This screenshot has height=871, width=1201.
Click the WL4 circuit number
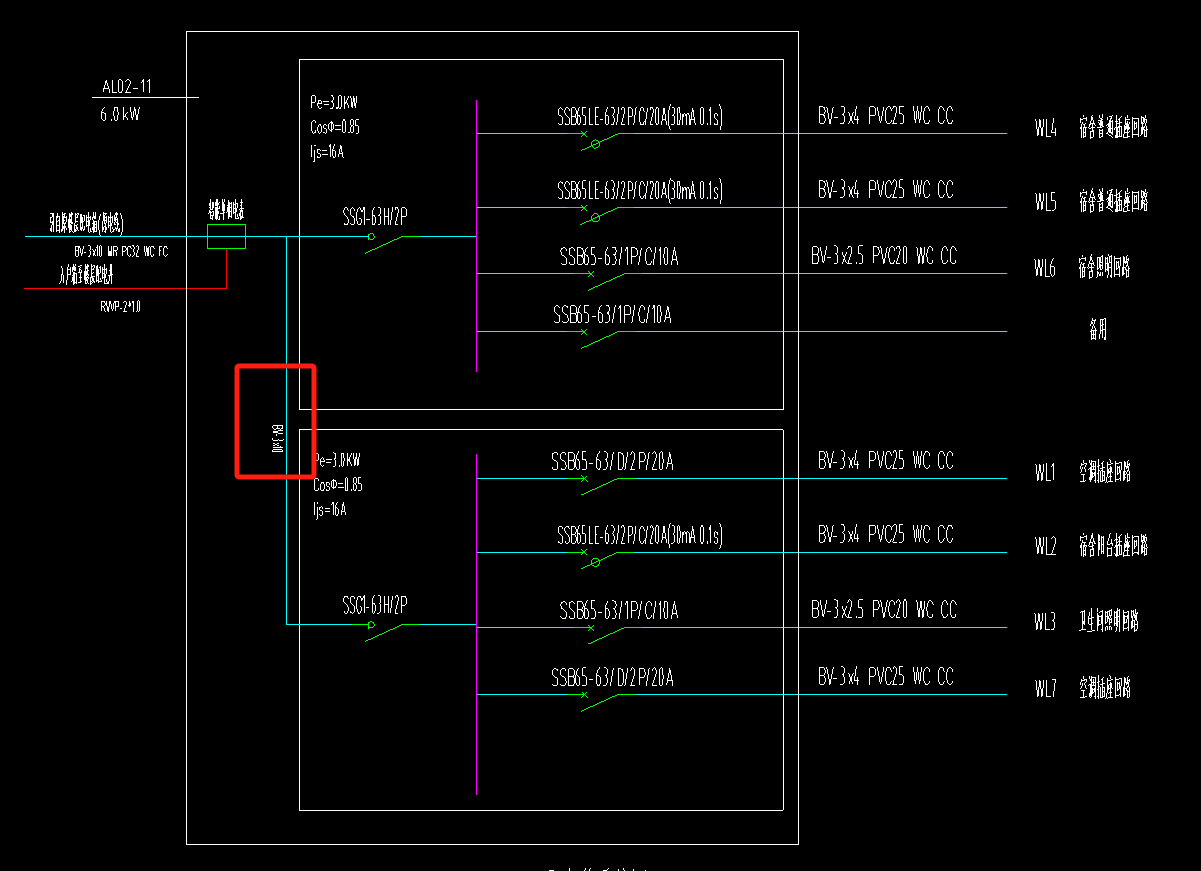click(x=1045, y=129)
